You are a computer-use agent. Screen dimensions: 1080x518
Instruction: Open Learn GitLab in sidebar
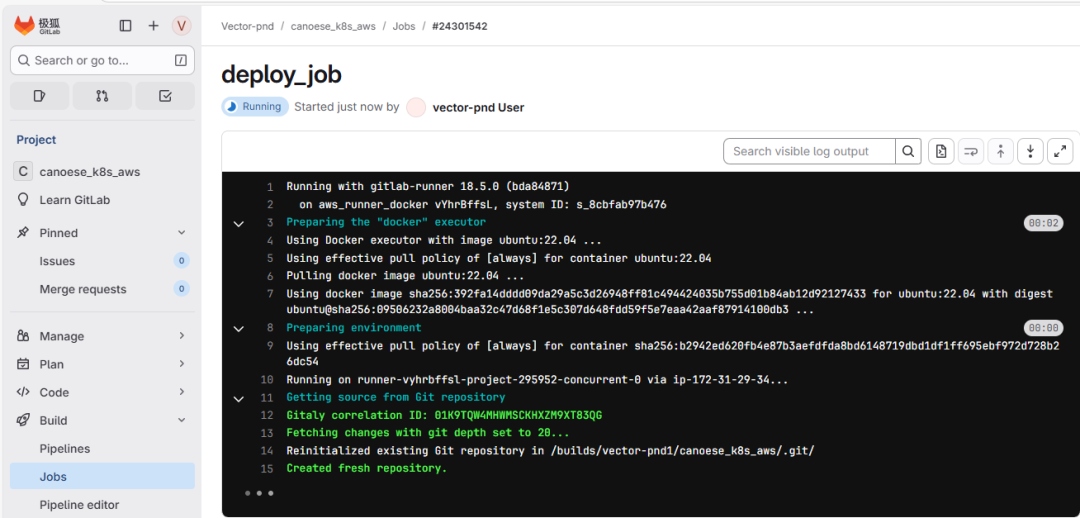[103, 200]
